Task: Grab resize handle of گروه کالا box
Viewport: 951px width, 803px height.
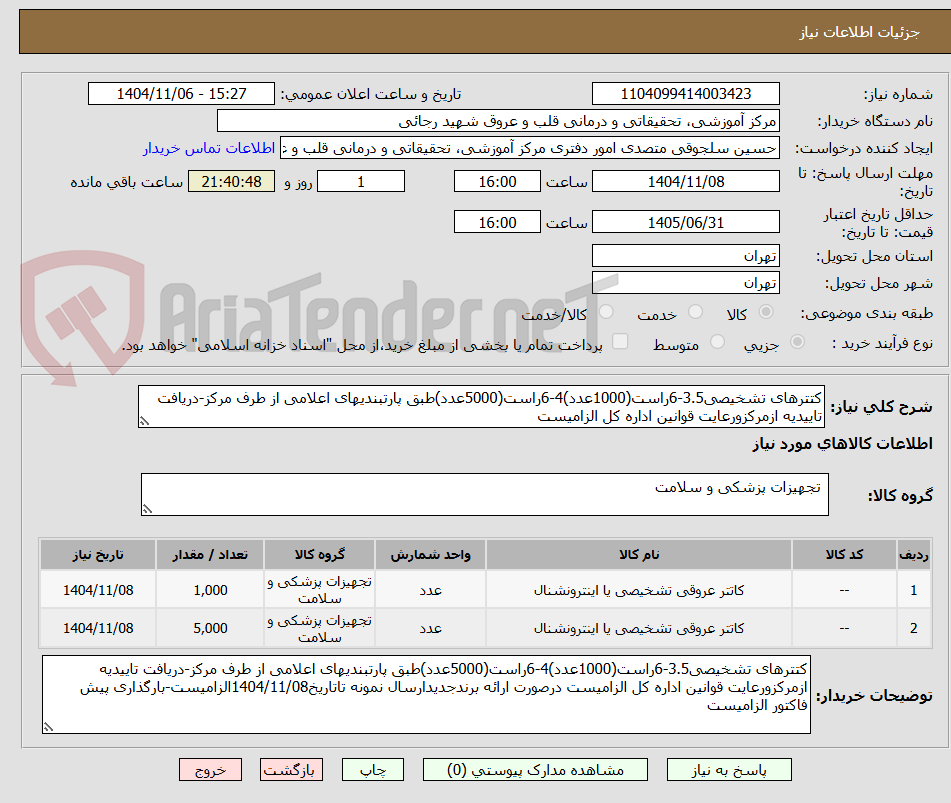Action: [x=147, y=509]
